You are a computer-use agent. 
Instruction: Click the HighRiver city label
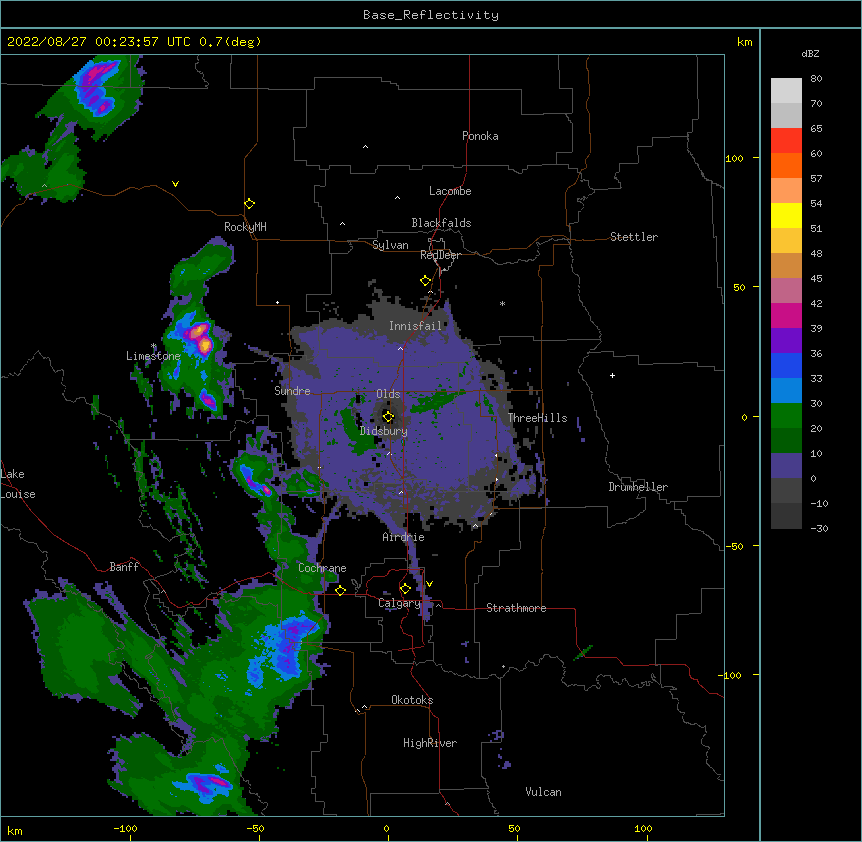coord(430,743)
